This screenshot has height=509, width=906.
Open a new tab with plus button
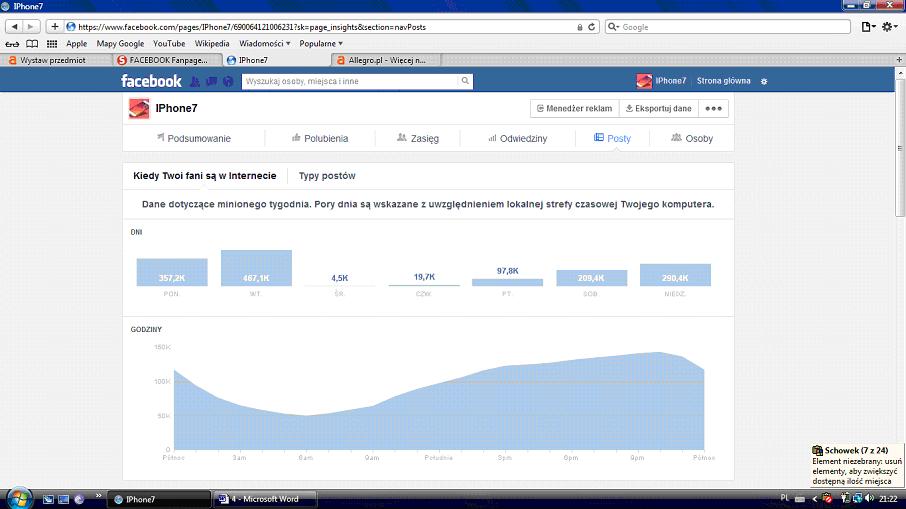tap(899, 60)
